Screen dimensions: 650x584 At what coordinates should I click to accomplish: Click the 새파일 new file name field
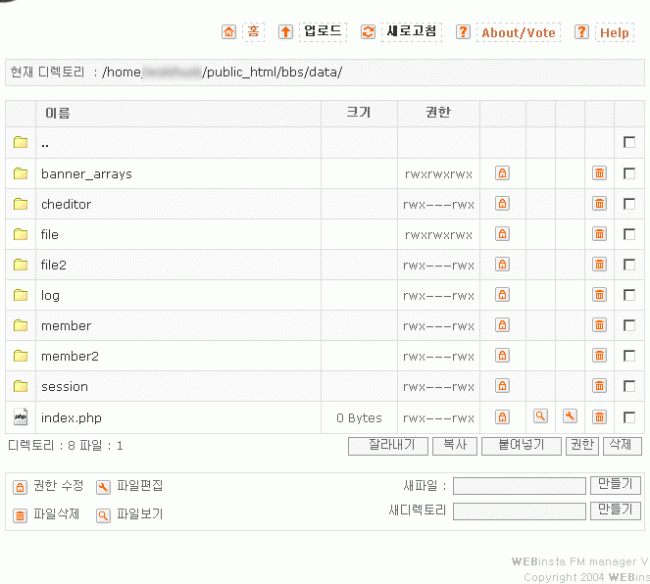(x=519, y=486)
